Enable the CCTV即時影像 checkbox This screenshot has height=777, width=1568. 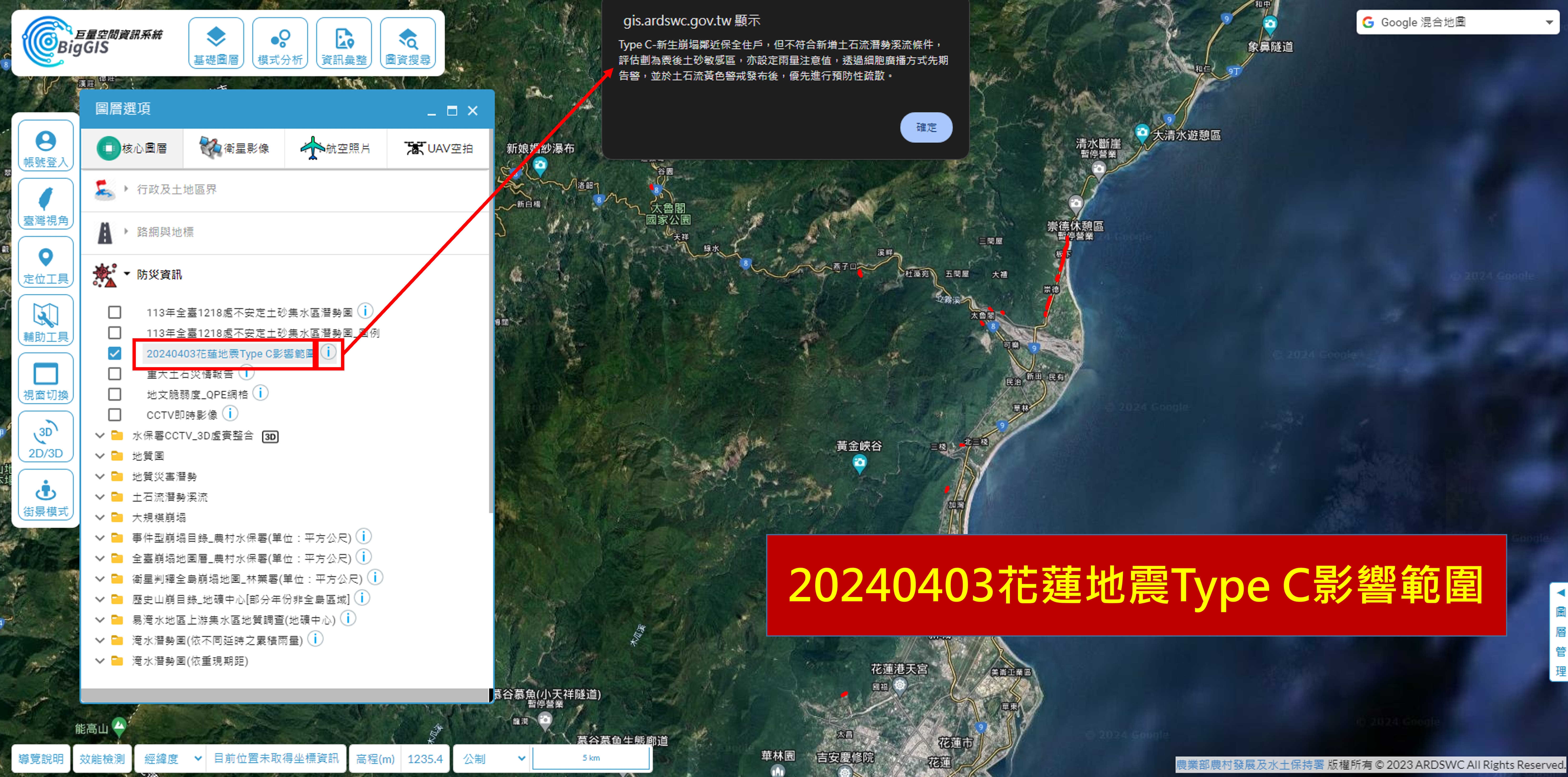pyautogui.click(x=114, y=415)
